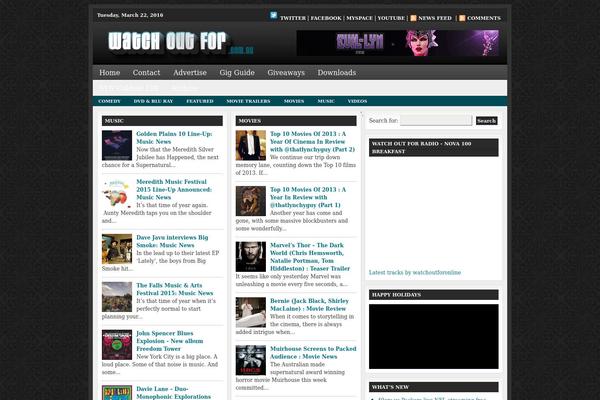The height and width of the screenshot is (400, 600).
Task: Select the Featured category tab
Action: (200, 101)
